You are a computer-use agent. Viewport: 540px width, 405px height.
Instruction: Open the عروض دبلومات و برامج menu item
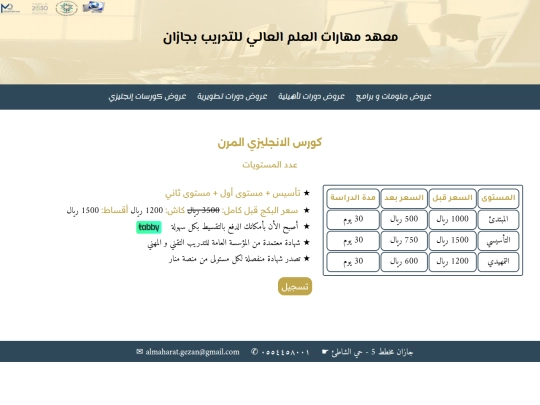pyautogui.click(x=393, y=96)
